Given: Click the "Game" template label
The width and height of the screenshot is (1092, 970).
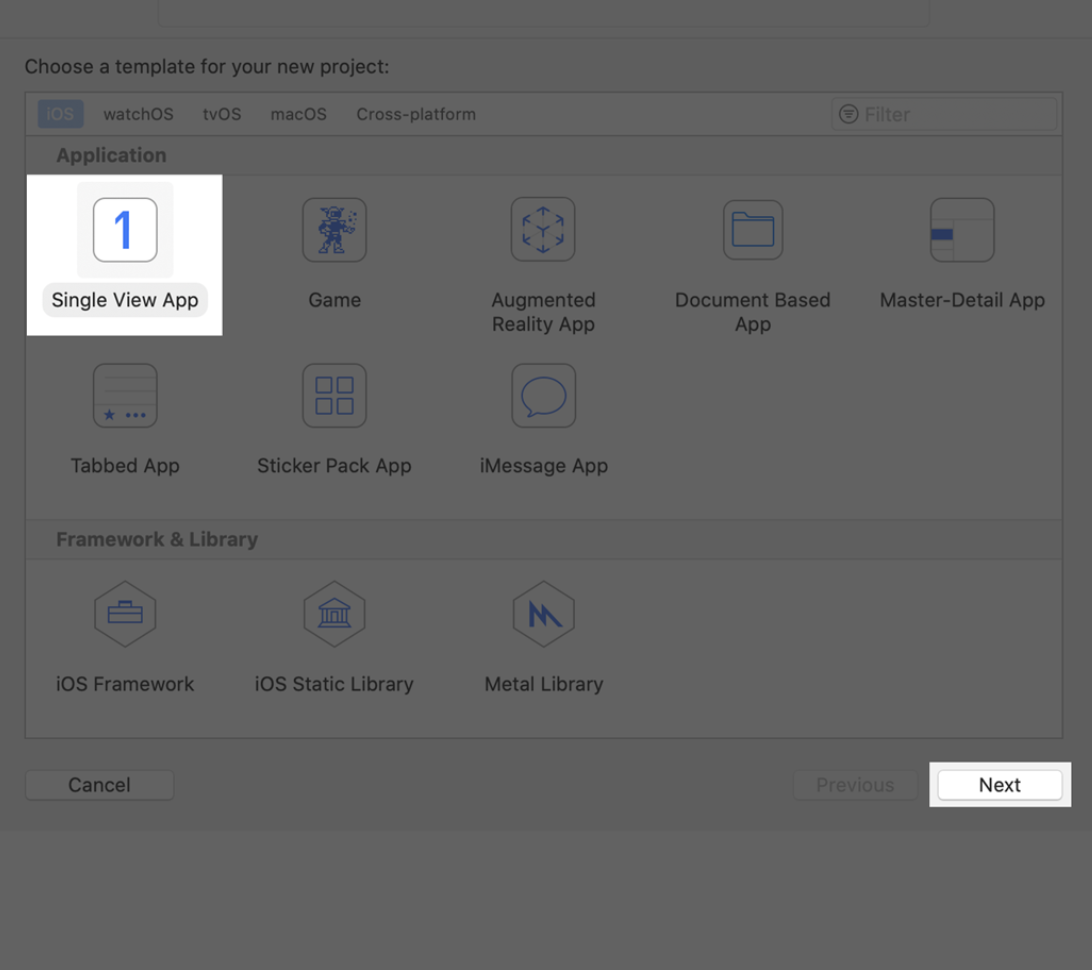Looking at the screenshot, I should 335,299.
